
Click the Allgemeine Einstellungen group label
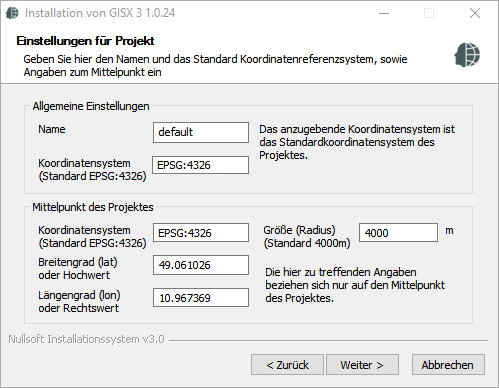coord(91,106)
